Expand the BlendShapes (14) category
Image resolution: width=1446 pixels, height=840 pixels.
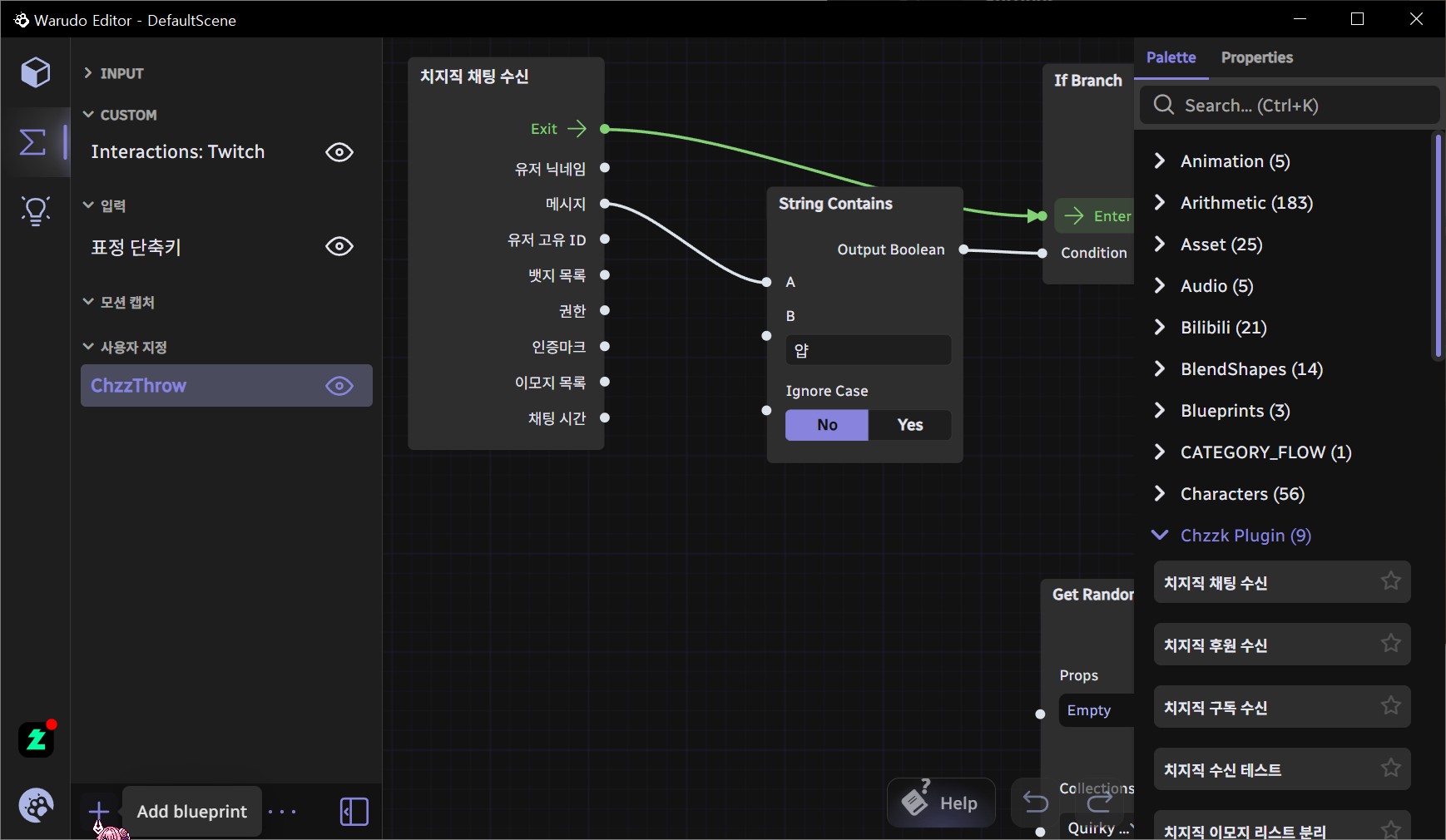tap(1160, 368)
